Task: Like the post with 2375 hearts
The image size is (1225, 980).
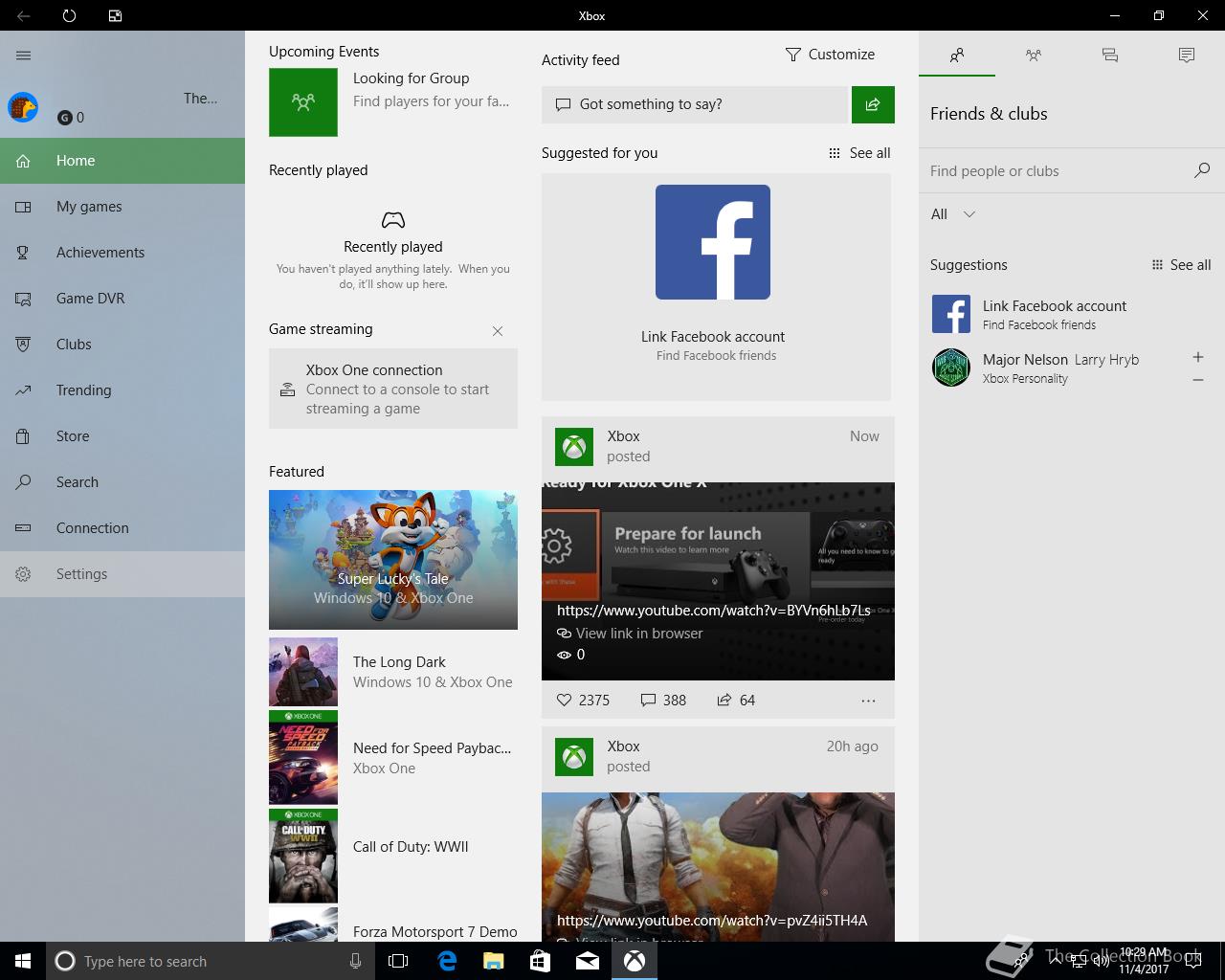Action: click(583, 701)
